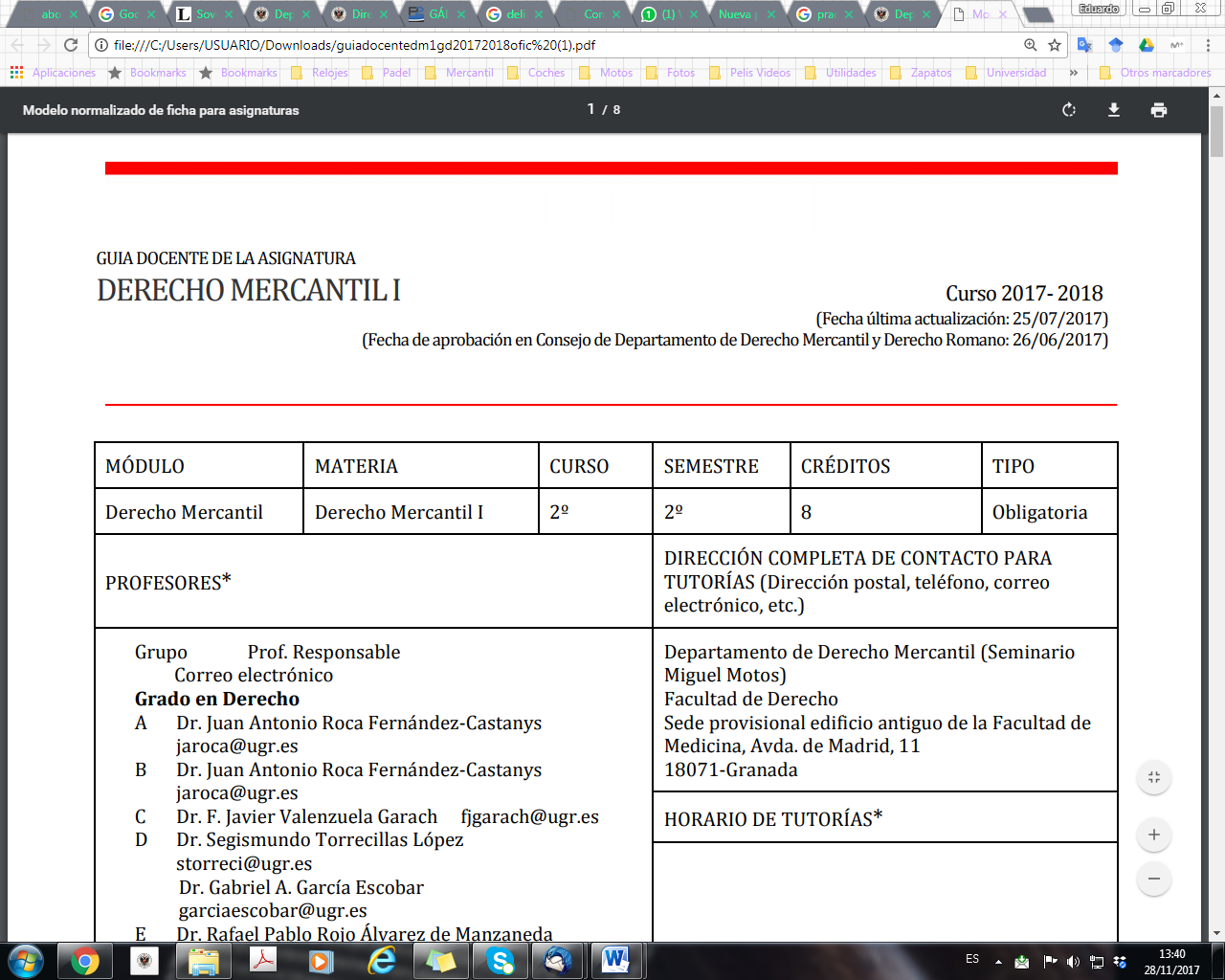Viewport: 1225px width, 980px height.
Task: Open the Google Drive extension
Action: click(1146, 45)
